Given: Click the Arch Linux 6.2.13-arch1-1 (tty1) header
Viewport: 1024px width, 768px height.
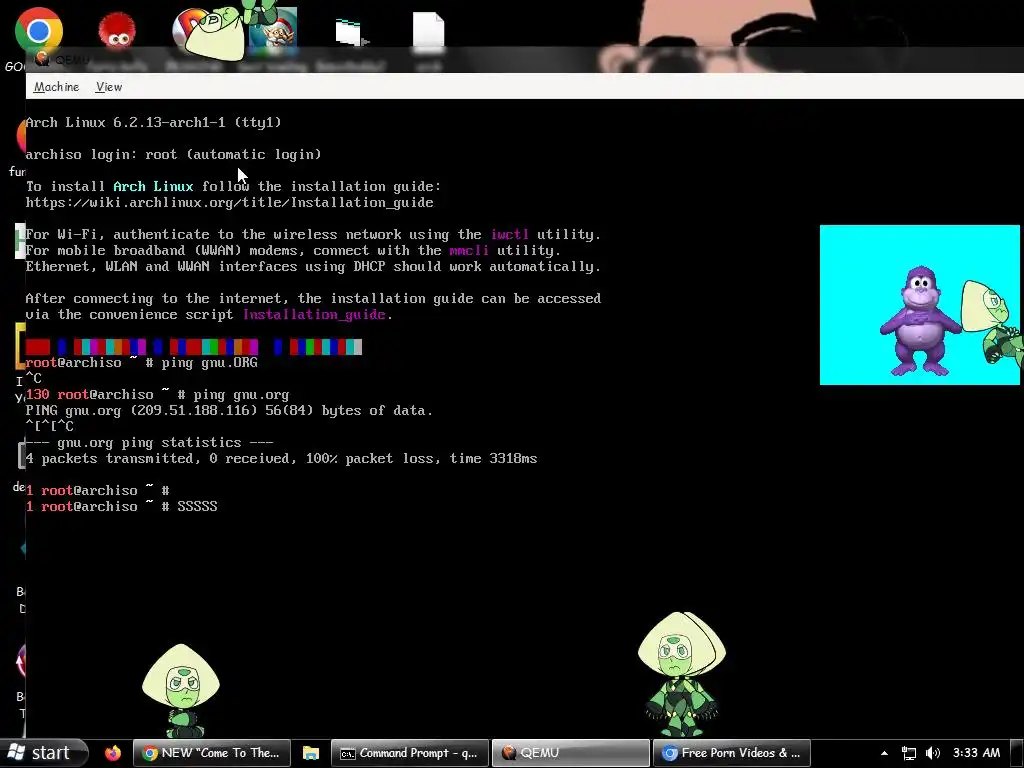Looking at the screenshot, I should coord(153,123).
